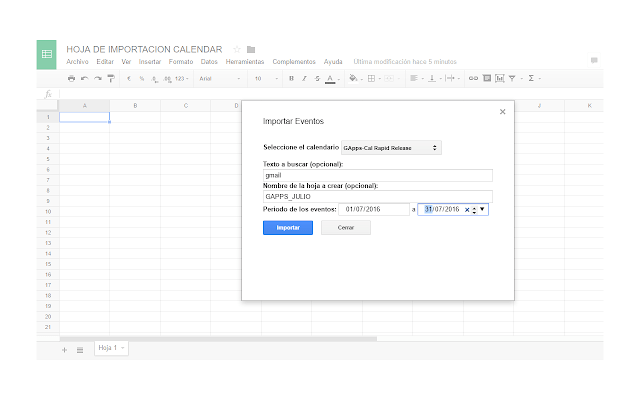Viewport: 640px width, 400px height.
Task: Open the fill color picker
Action: (353, 78)
